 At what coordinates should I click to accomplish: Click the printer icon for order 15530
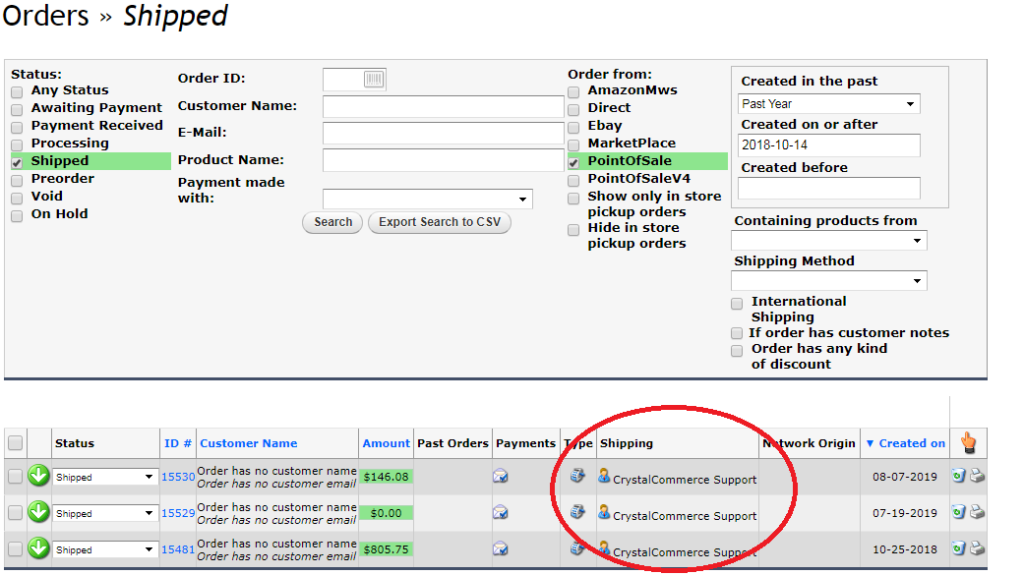point(977,476)
